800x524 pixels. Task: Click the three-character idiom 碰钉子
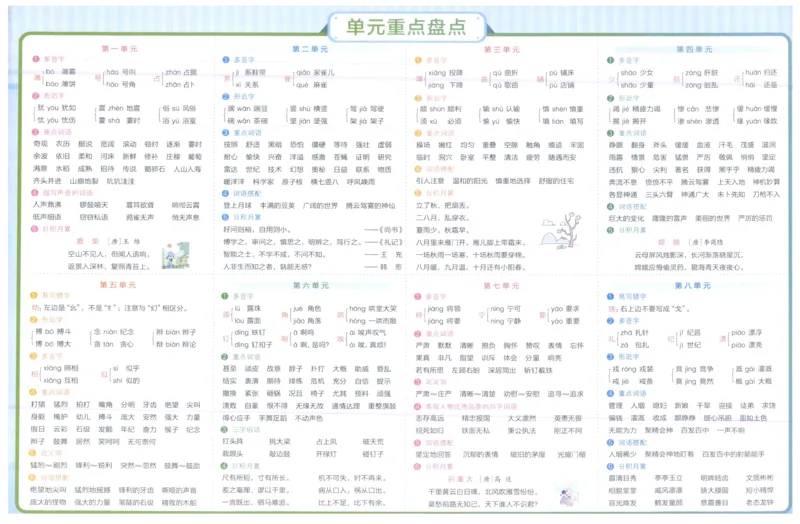click(x=373, y=454)
